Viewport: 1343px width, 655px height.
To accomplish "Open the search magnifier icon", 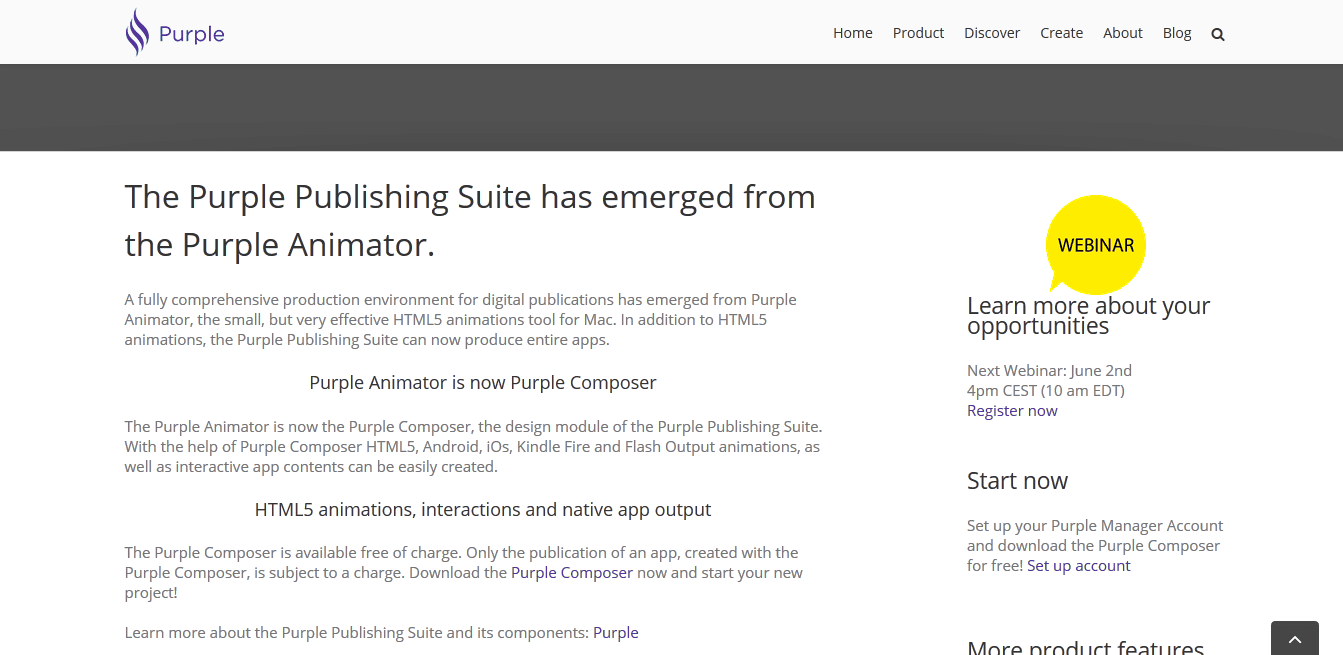I will click(1217, 34).
